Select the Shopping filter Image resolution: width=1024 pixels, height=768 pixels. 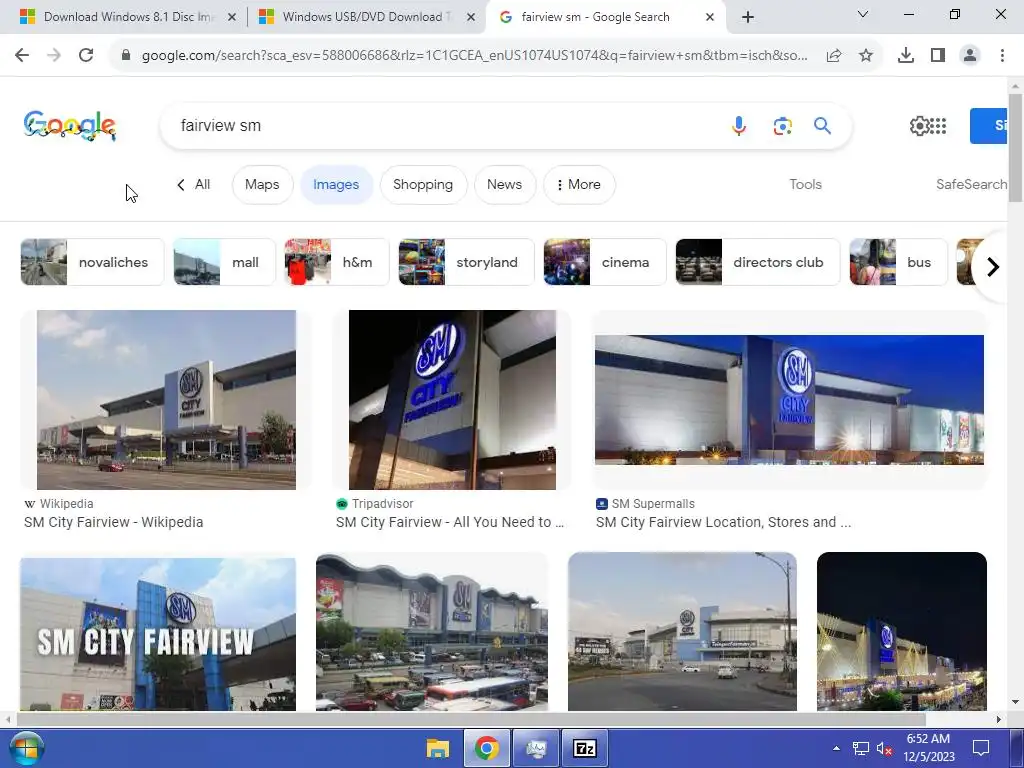(x=423, y=185)
